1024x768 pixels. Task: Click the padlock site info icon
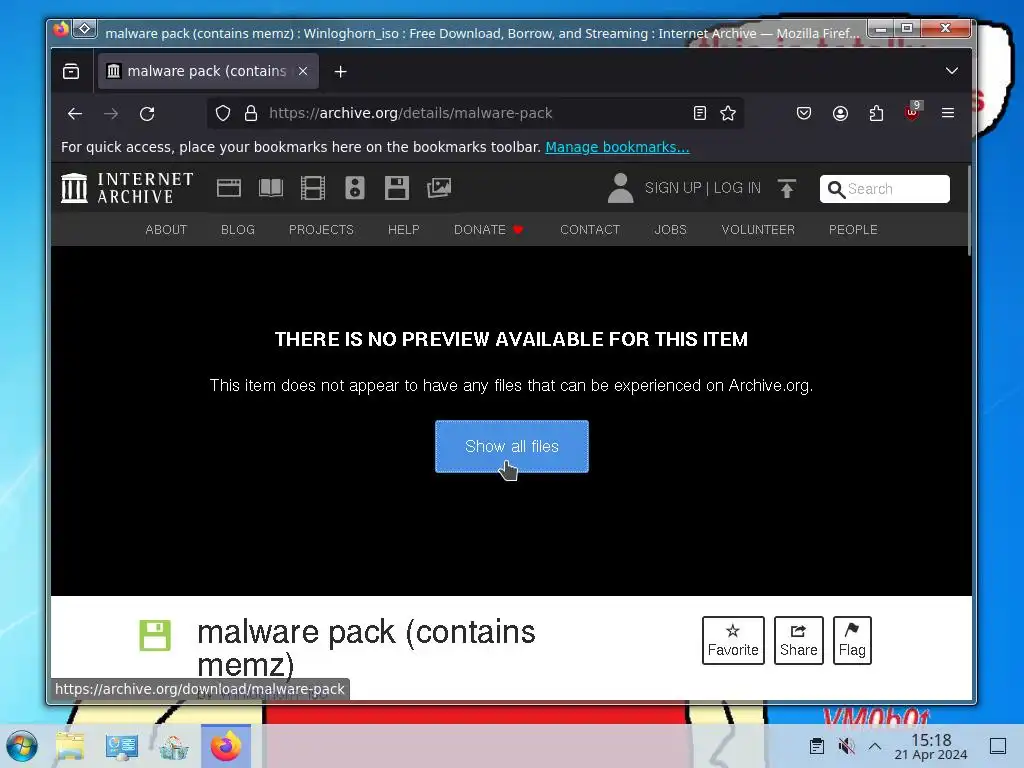coord(251,114)
